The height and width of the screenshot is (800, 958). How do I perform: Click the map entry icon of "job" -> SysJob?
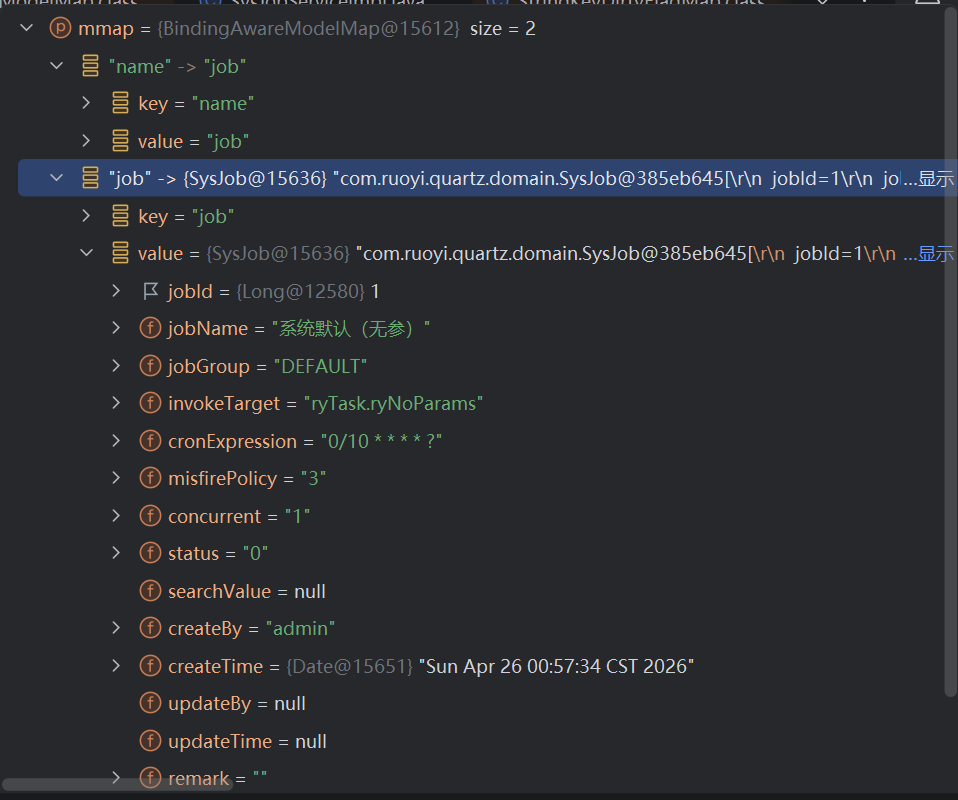click(x=90, y=178)
